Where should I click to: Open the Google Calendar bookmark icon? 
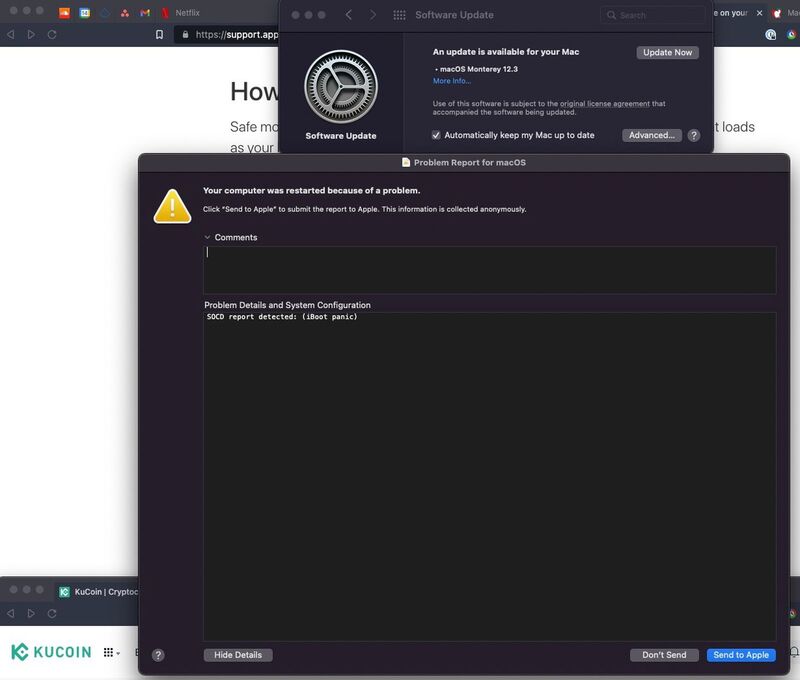pos(85,13)
